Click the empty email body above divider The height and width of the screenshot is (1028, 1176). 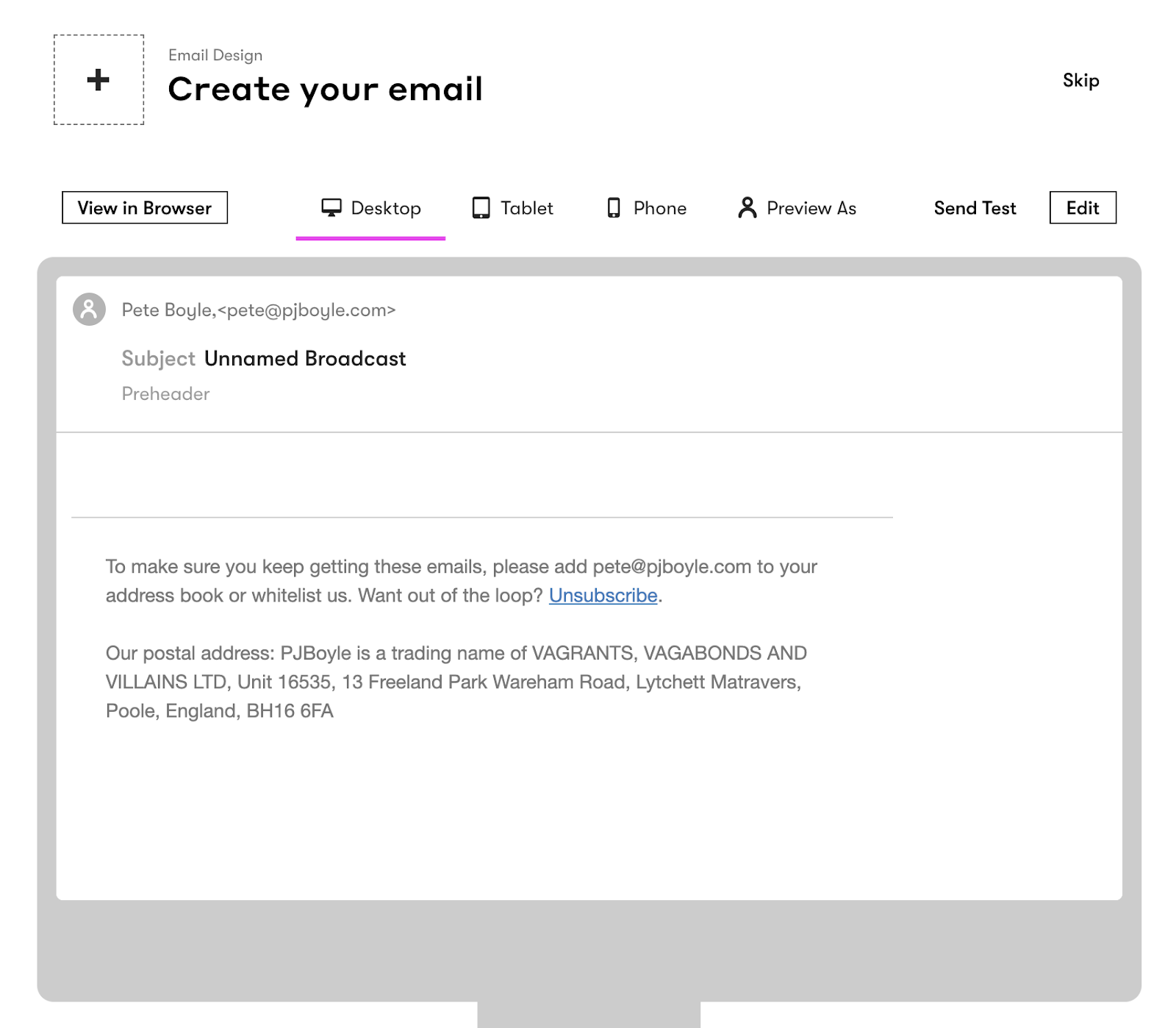[x=481, y=474]
